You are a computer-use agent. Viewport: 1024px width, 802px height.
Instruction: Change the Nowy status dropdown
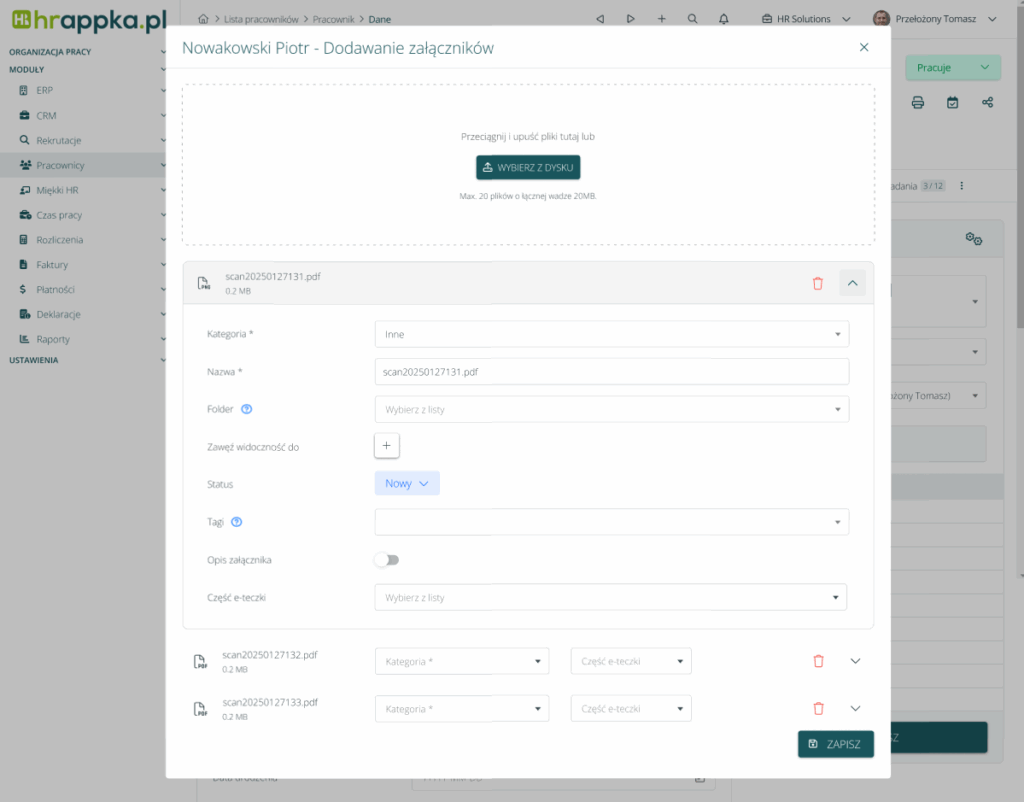407,484
